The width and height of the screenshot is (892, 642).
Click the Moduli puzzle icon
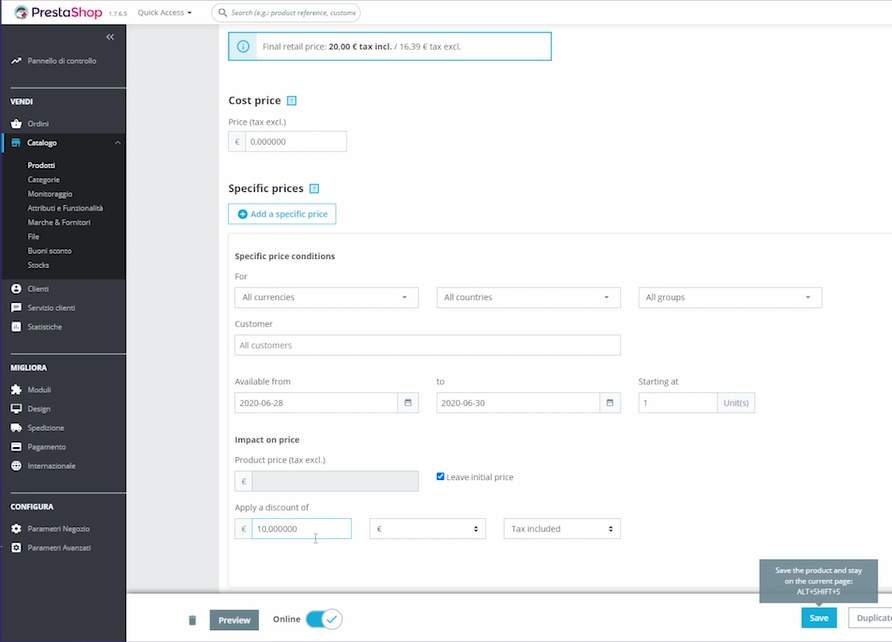click(x=16, y=390)
